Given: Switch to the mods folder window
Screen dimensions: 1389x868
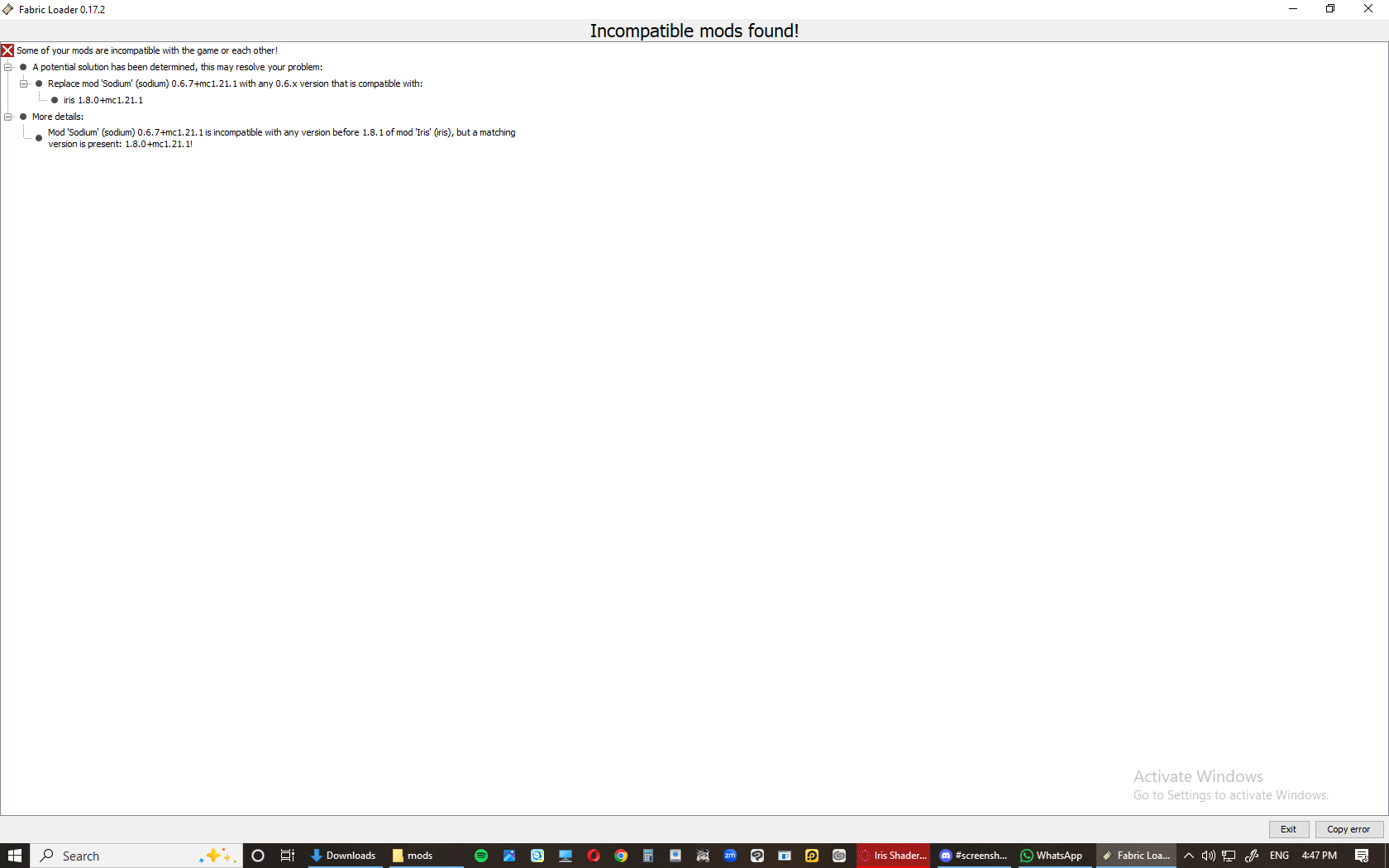Looking at the screenshot, I should tap(426, 856).
